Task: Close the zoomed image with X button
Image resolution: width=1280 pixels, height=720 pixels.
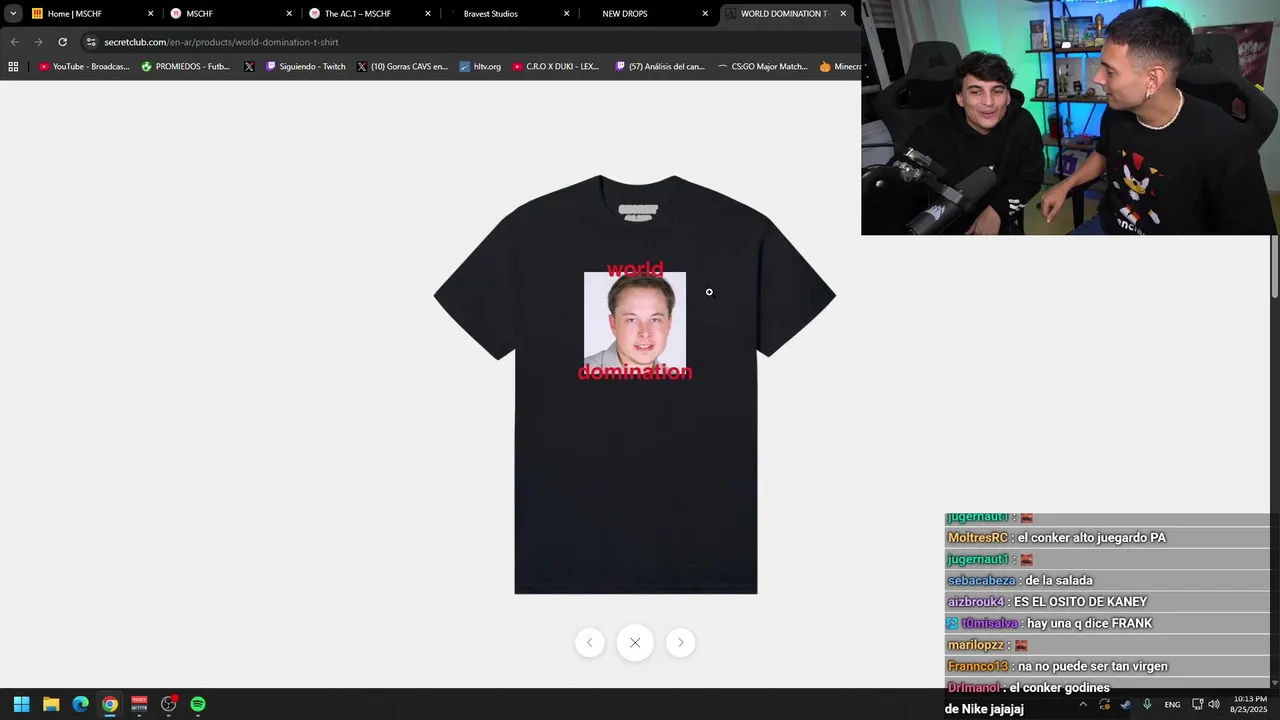Action: tap(635, 643)
